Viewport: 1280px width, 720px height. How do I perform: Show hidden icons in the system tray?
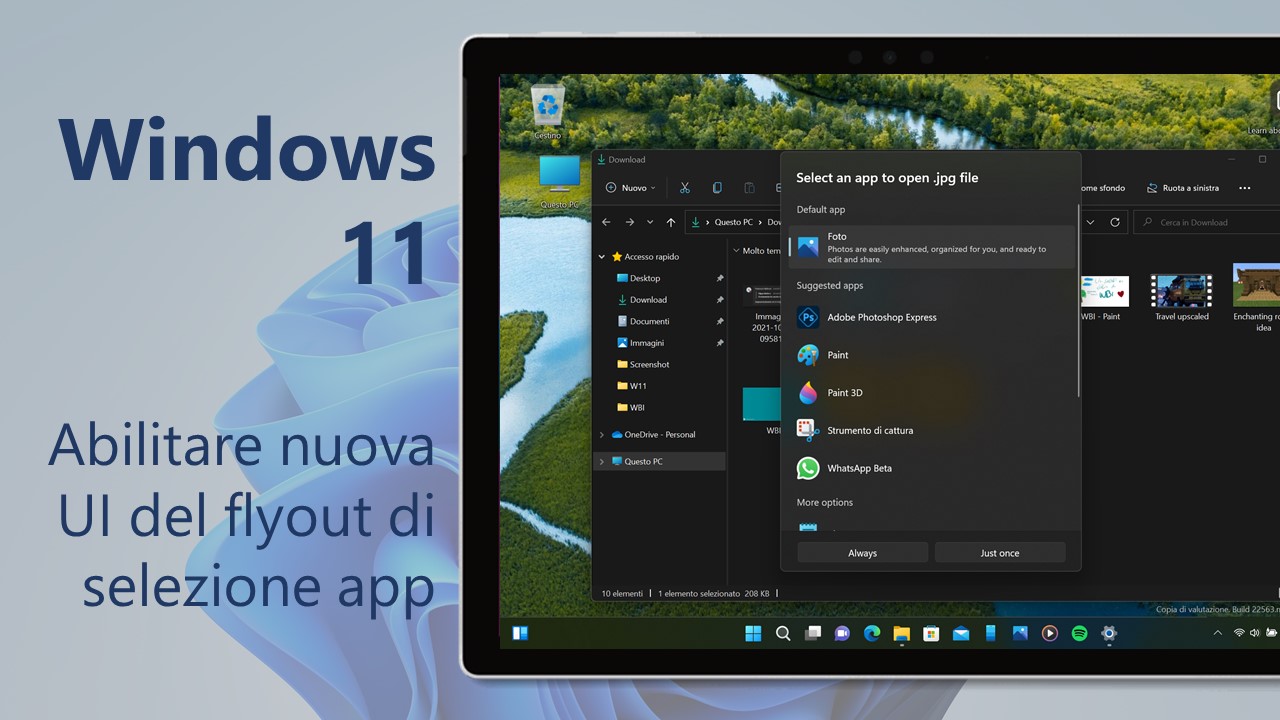point(1217,633)
